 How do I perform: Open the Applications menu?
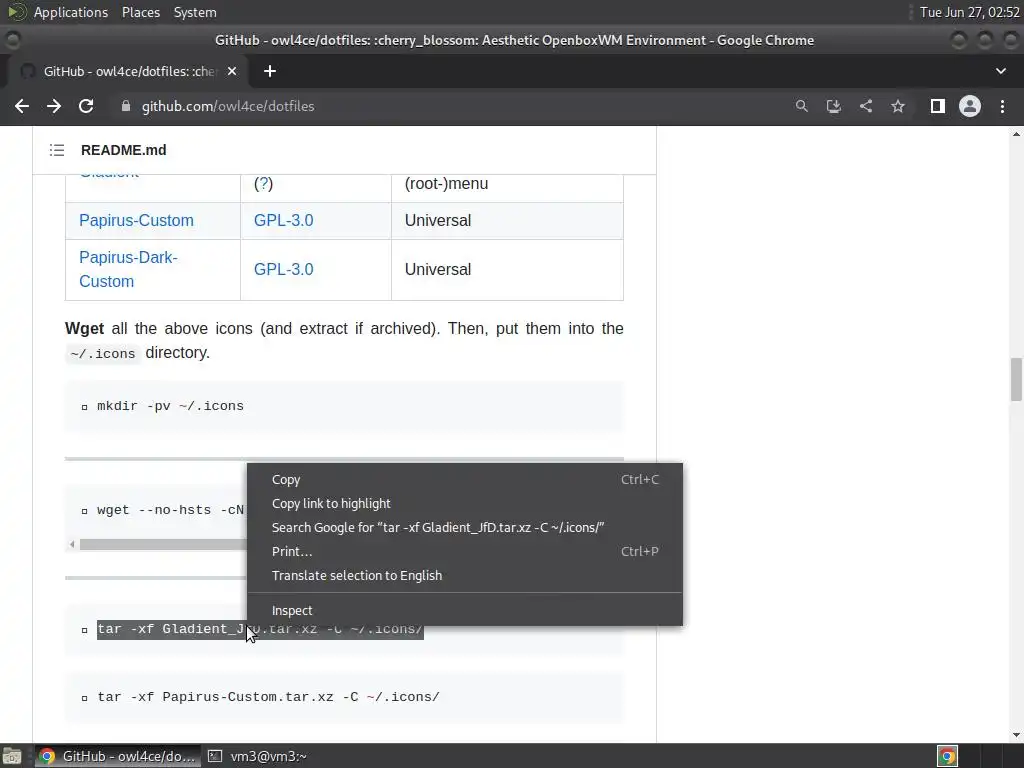coord(71,12)
